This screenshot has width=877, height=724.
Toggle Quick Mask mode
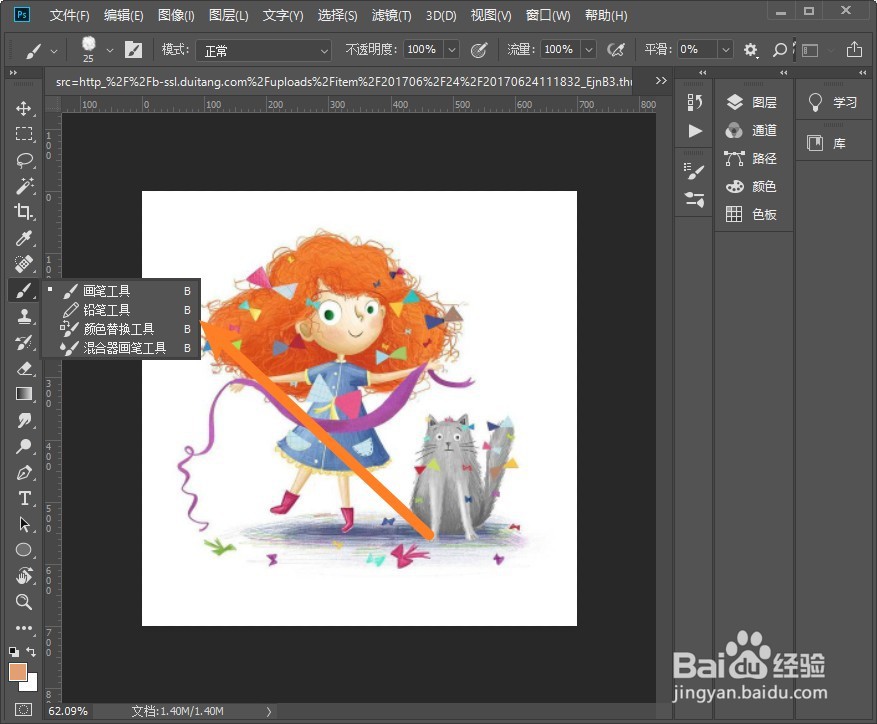23,709
